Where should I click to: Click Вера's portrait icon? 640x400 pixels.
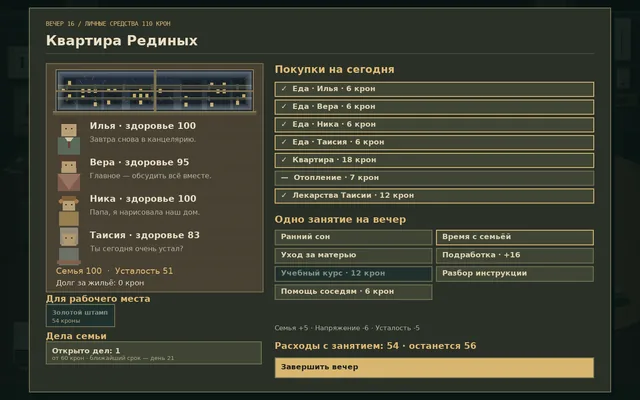(x=69, y=176)
